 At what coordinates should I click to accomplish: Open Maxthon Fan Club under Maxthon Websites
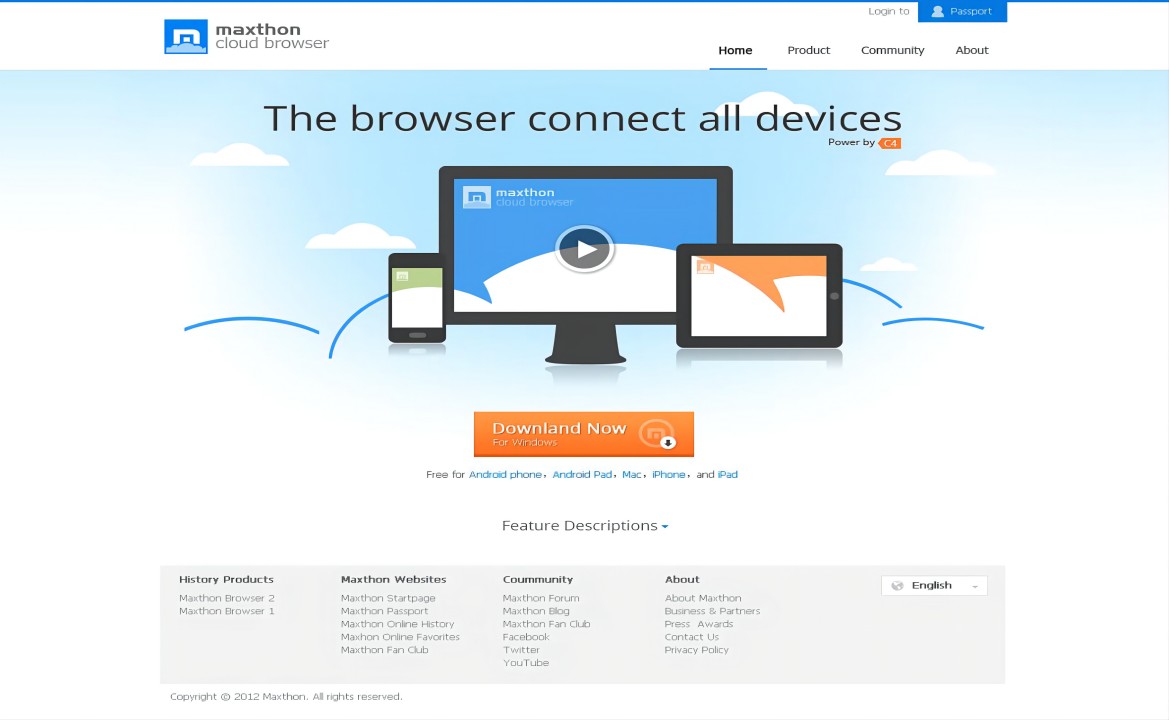(385, 650)
